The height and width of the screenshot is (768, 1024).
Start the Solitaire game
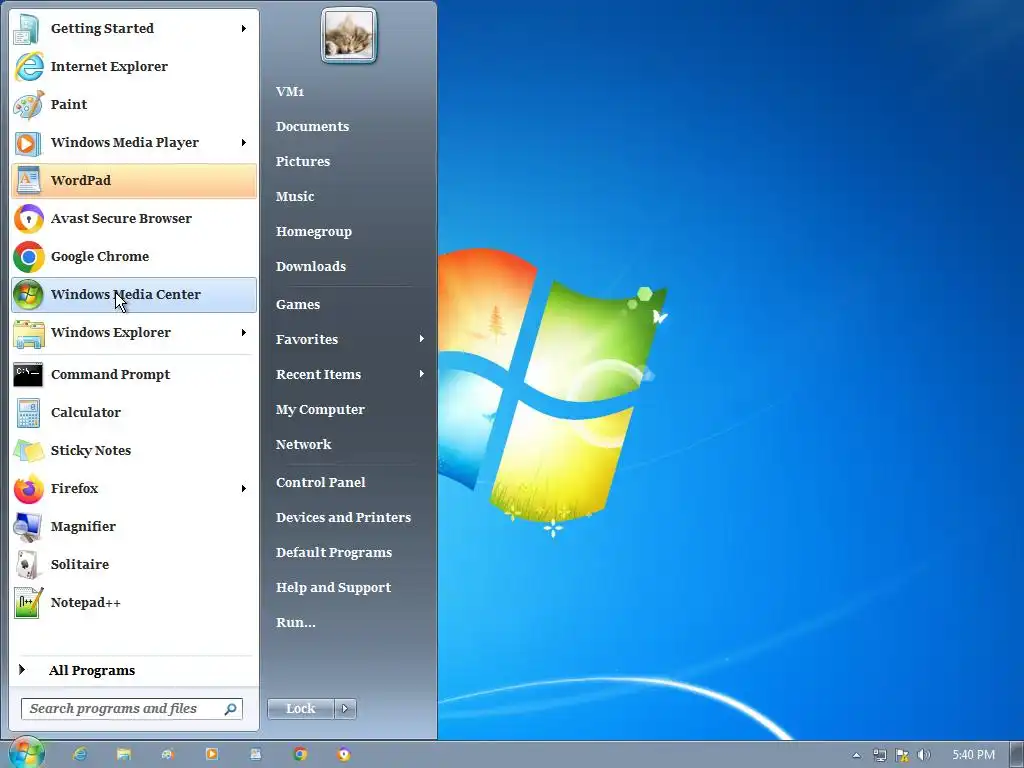[134, 564]
